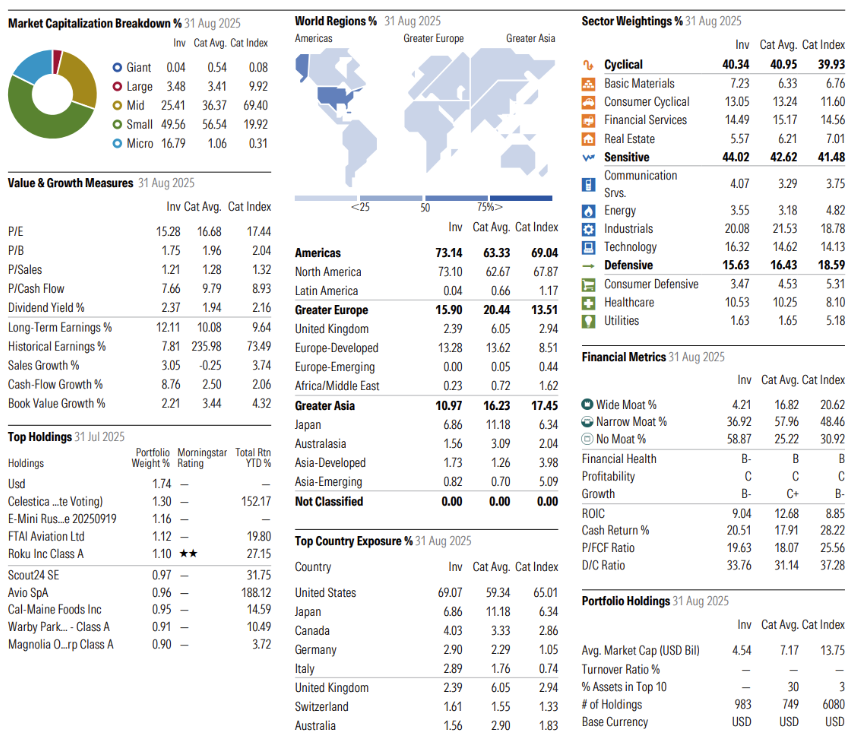Toggle the Small legend marker
This screenshot has height=736, width=853.
click(117, 122)
